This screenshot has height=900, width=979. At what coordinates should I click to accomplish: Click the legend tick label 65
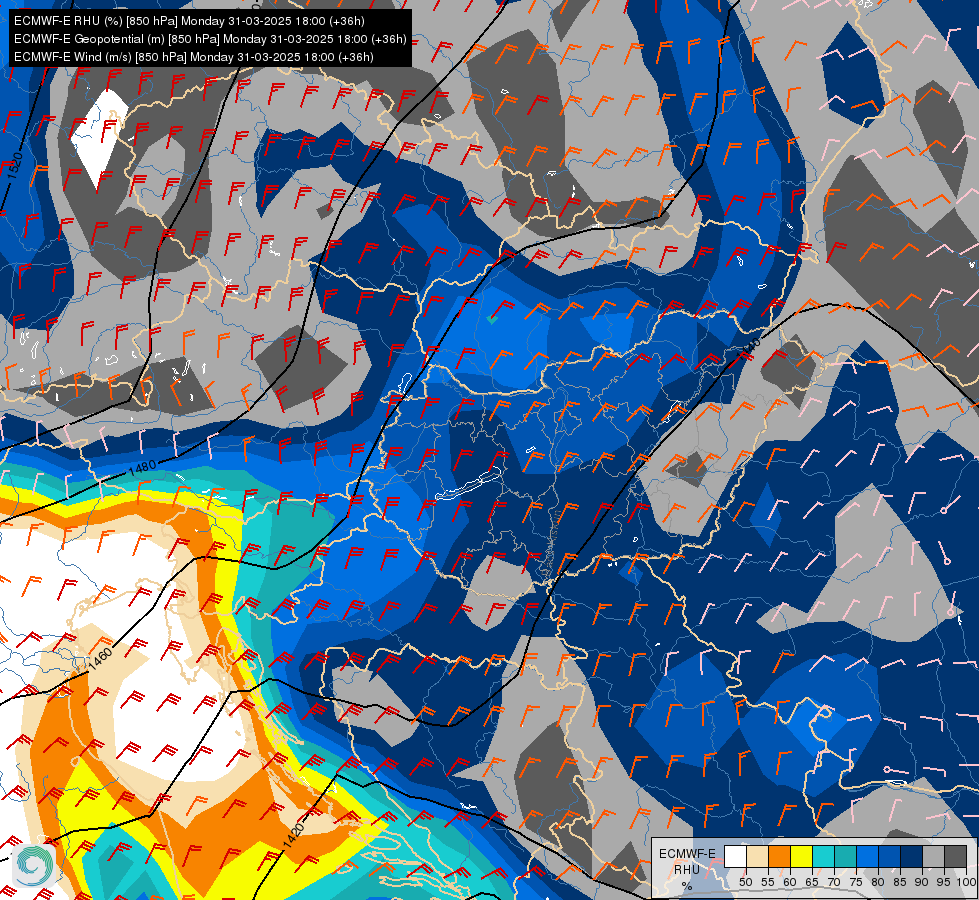click(812, 882)
